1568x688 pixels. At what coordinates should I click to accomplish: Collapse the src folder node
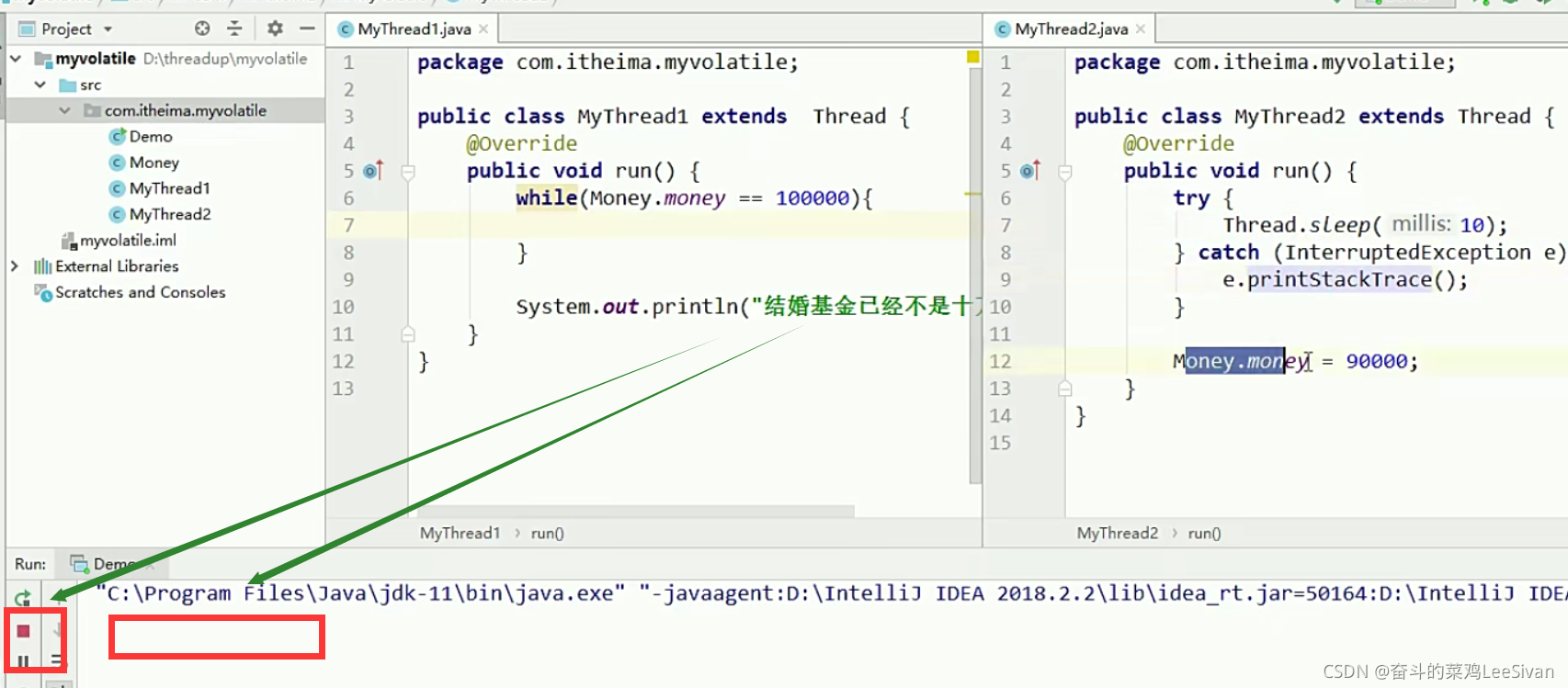tap(40, 85)
